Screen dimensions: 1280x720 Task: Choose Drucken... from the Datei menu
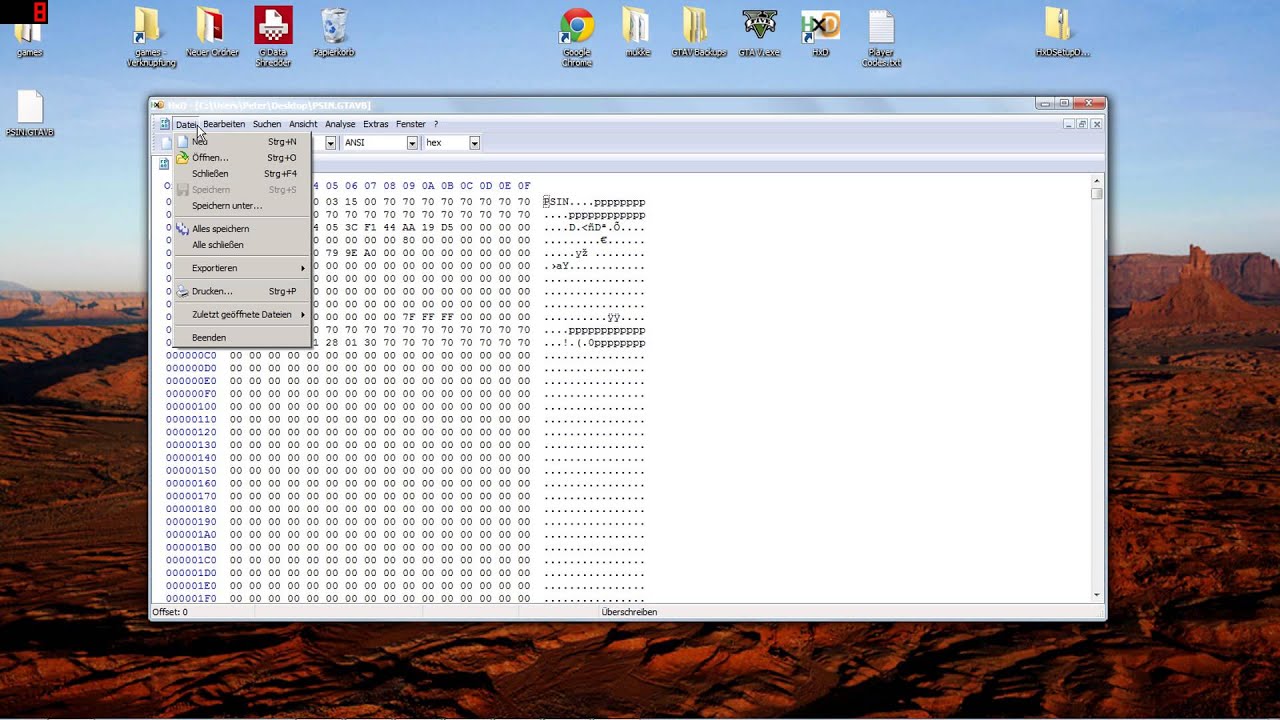[241, 291]
